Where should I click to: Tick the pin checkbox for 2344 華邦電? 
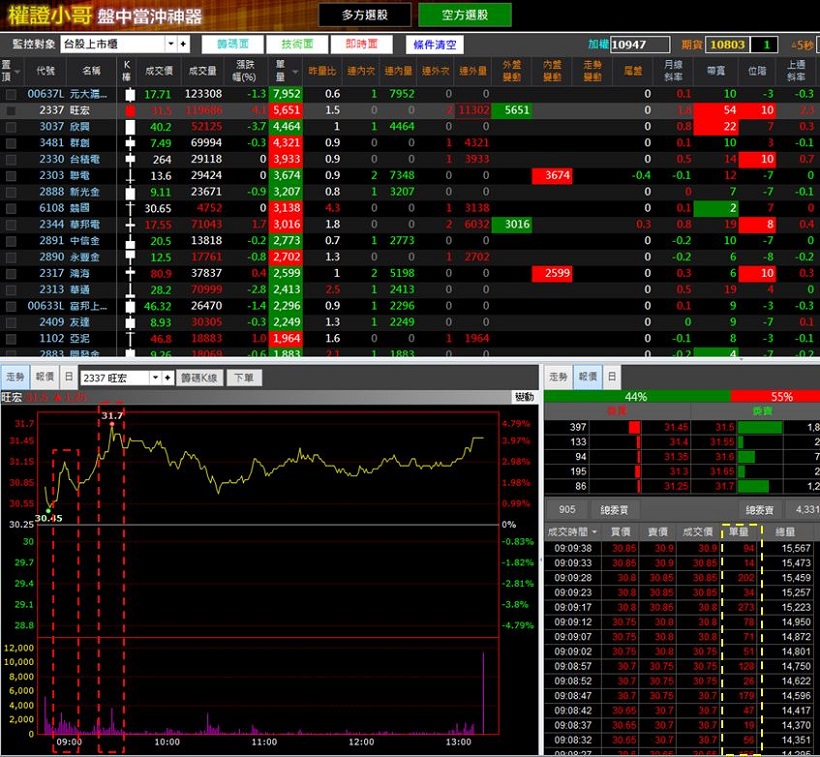click(x=10, y=225)
